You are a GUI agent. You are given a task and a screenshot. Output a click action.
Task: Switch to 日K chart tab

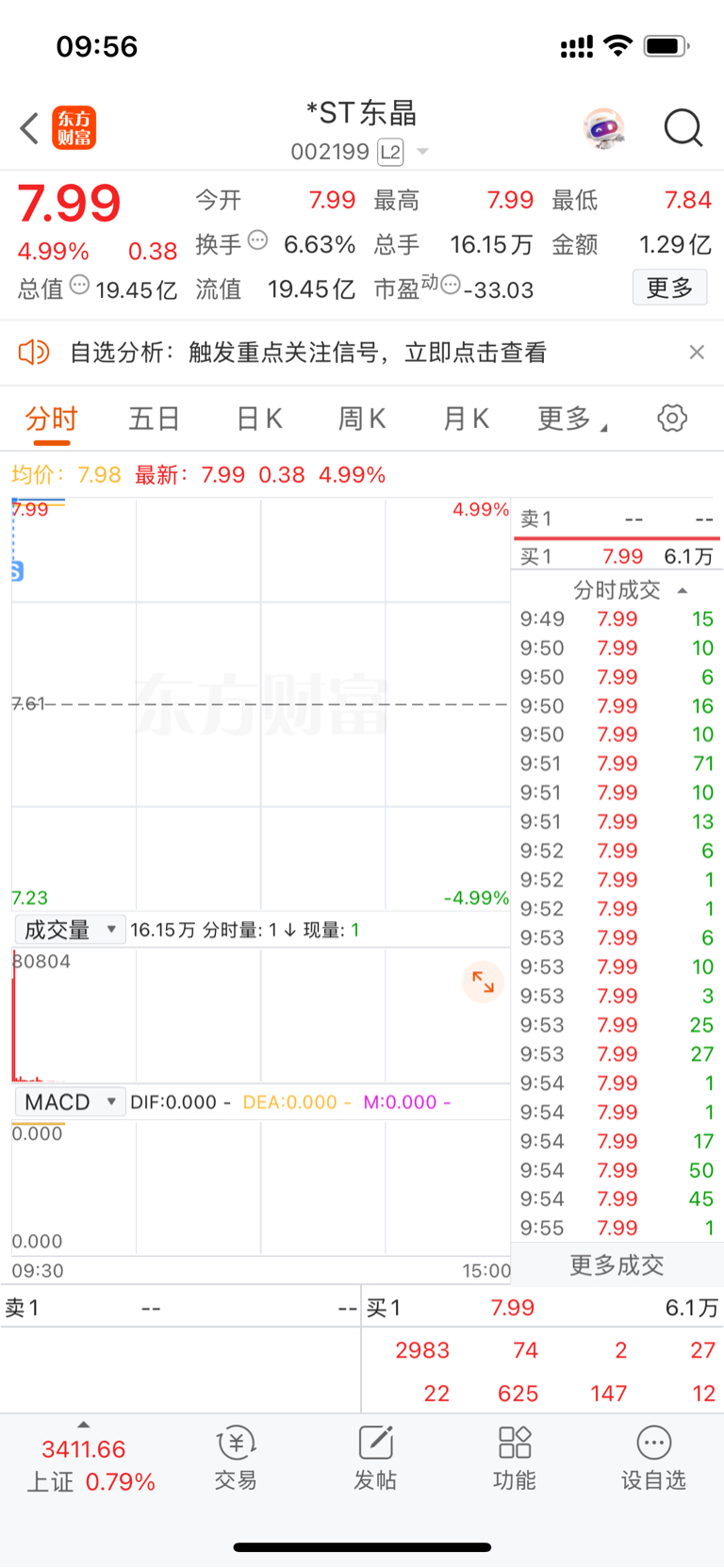point(259,419)
